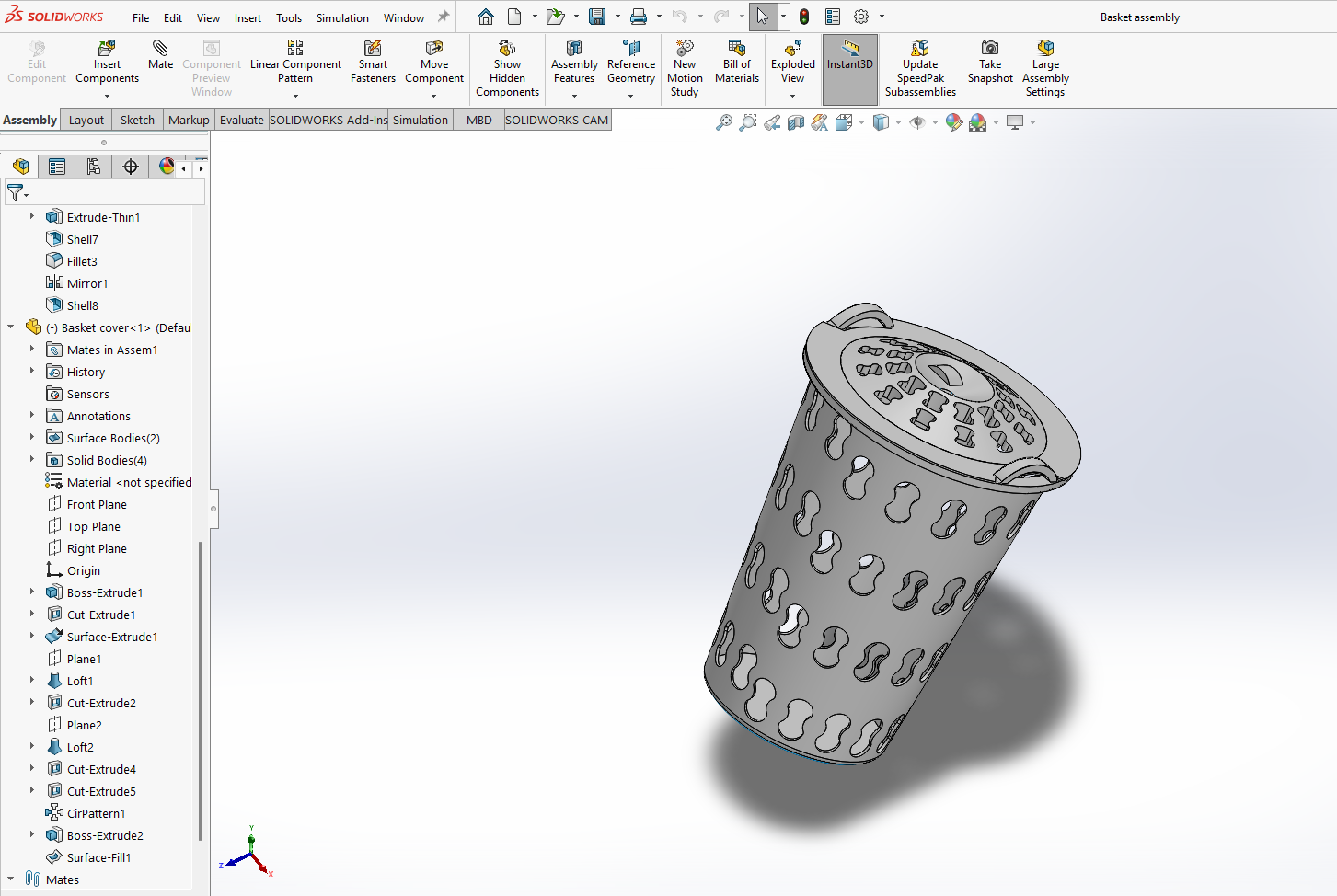This screenshot has width=1337, height=896.
Task: Click Insert Components tool
Action: pyautogui.click(x=107, y=63)
